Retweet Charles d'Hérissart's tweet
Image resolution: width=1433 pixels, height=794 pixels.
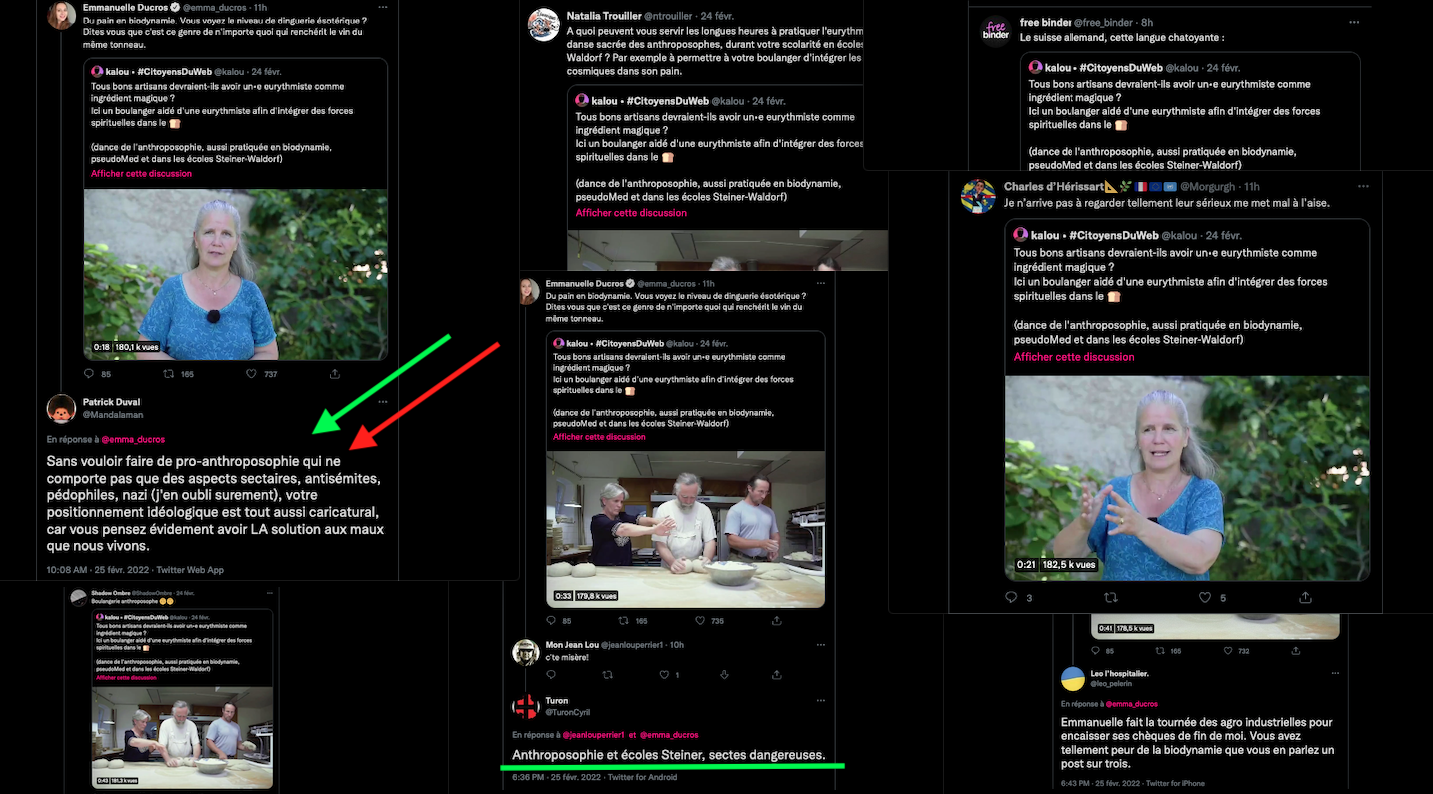1109,597
